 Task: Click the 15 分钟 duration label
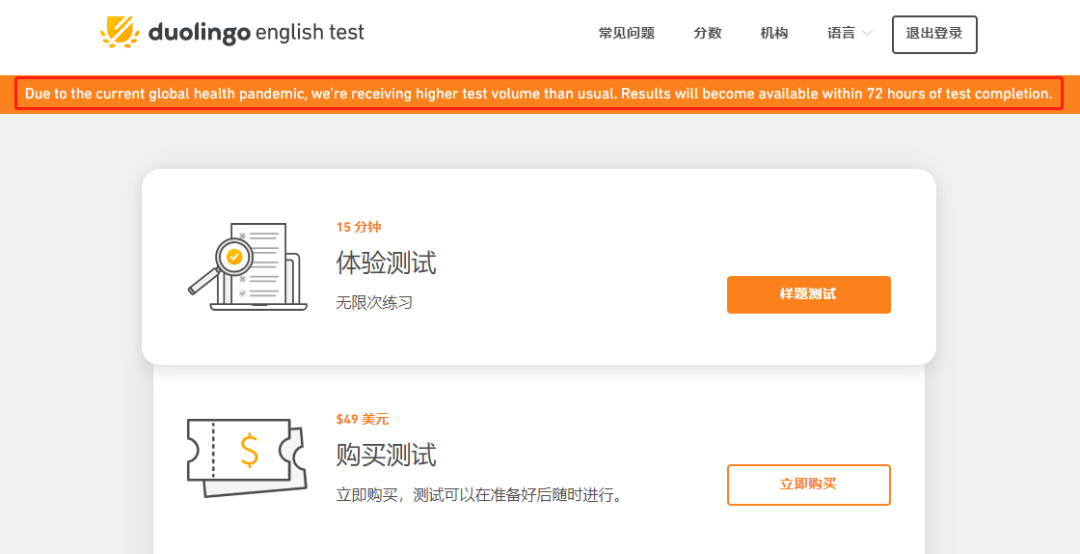coord(358,227)
